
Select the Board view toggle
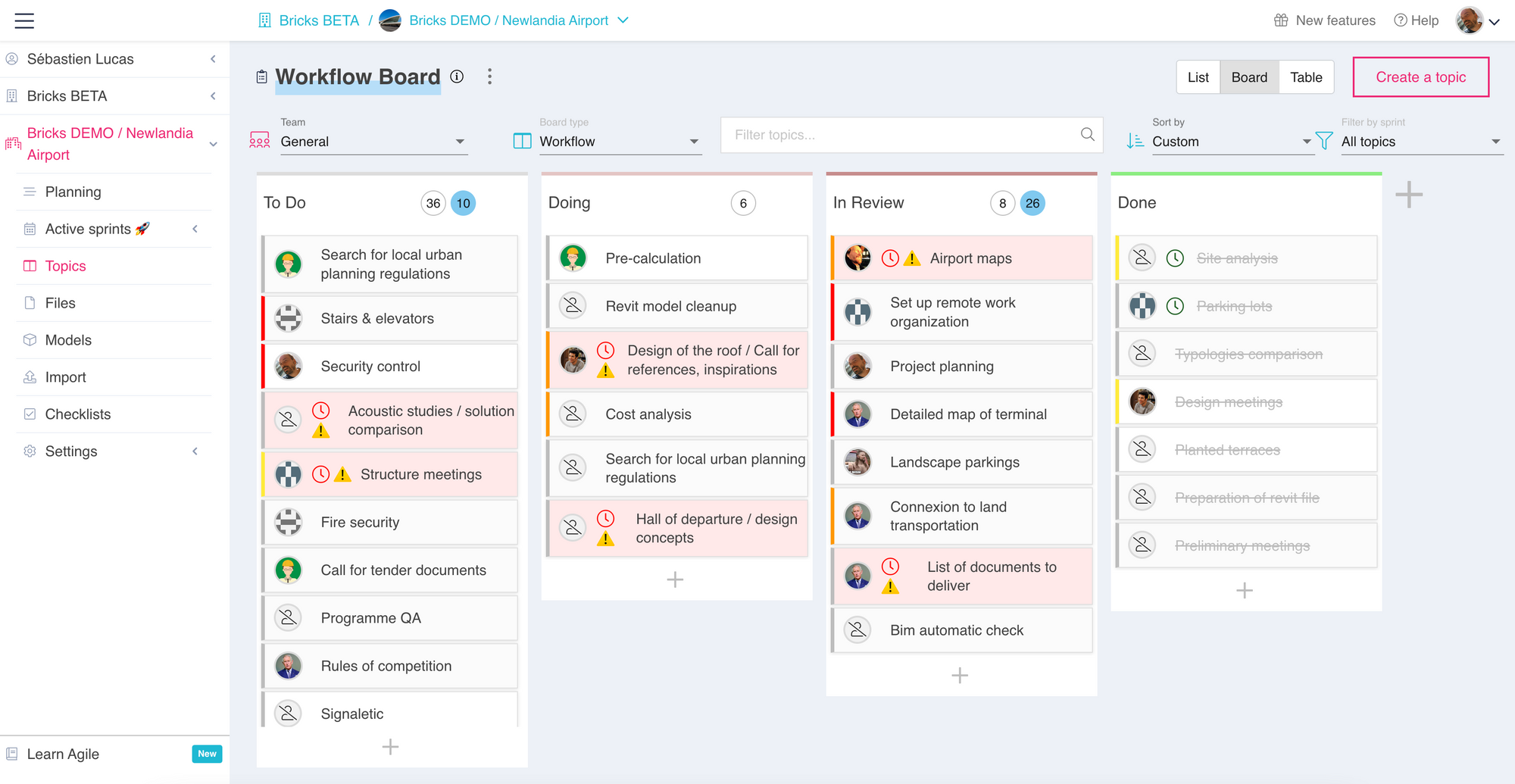pyautogui.click(x=1249, y=77)
